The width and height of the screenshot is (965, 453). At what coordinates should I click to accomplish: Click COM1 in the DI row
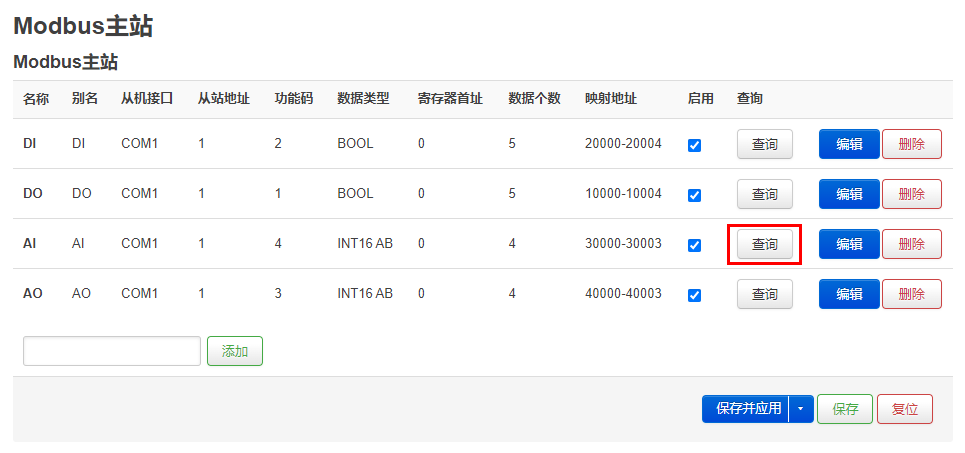140,144
